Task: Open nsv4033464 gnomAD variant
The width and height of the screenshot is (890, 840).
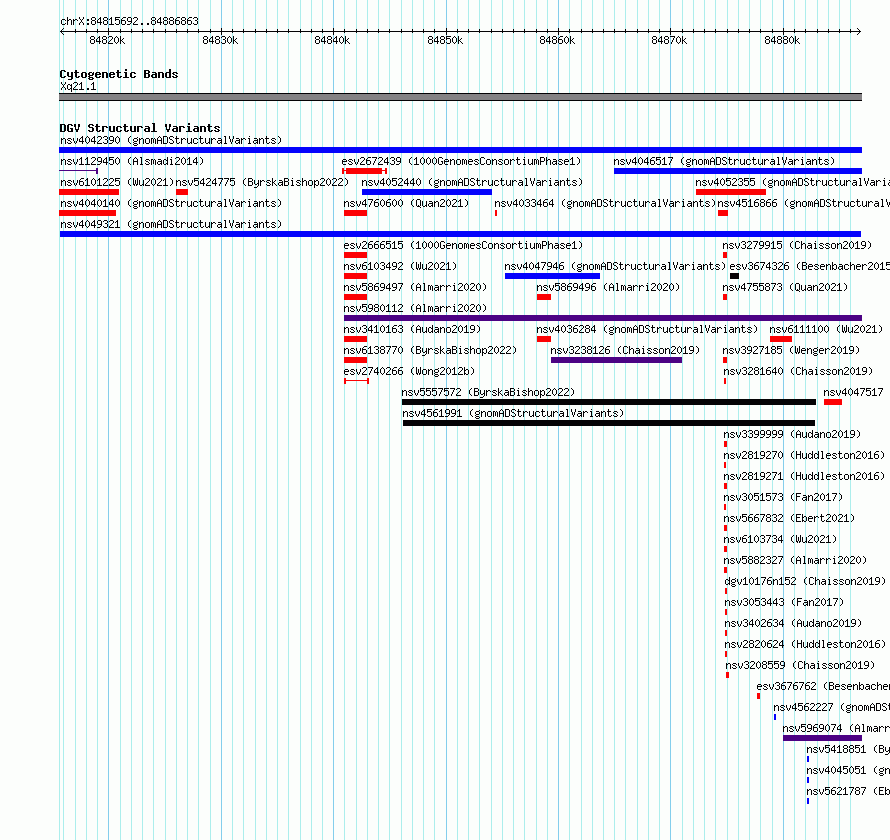Action: coord(605,203)
